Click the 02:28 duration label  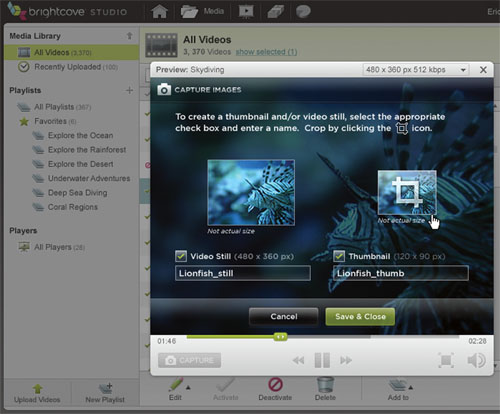tap(477, 341)
